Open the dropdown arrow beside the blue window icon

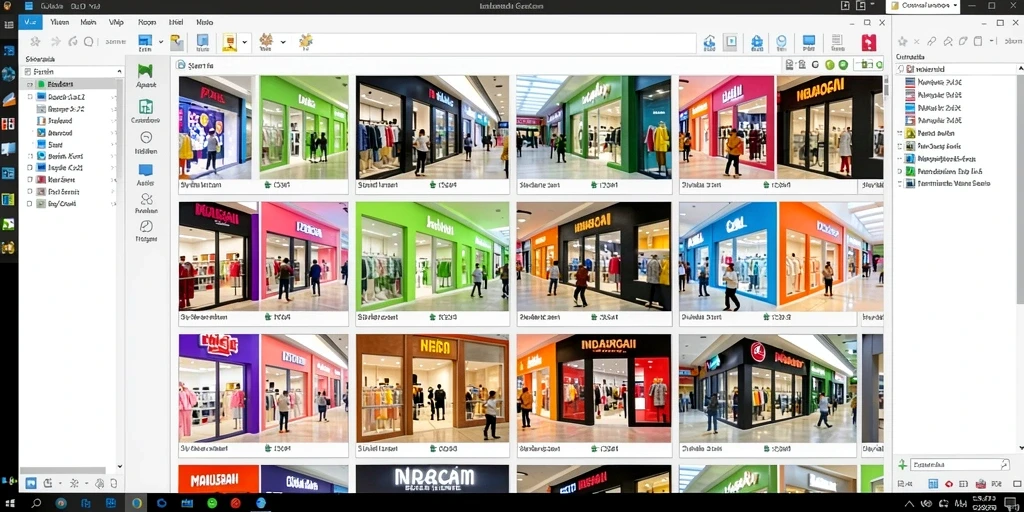click(x=161, y=42)
